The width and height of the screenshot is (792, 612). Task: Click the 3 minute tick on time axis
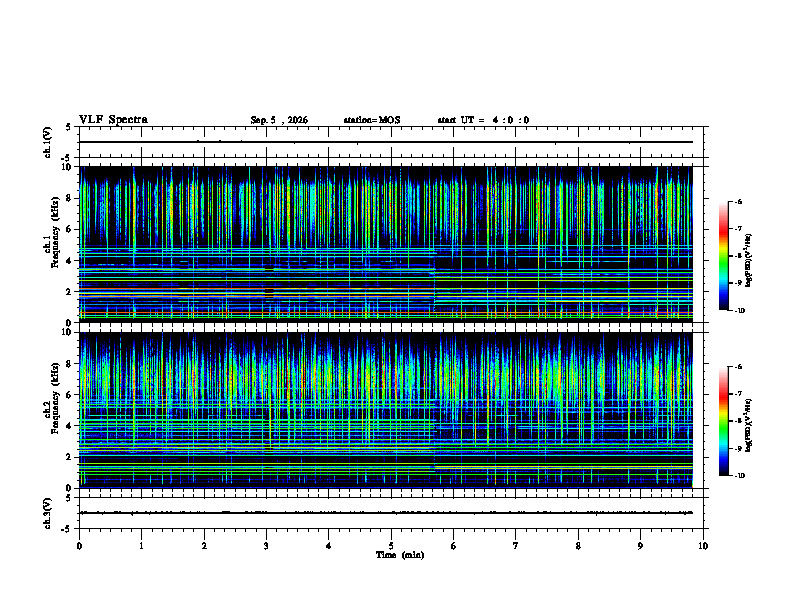pyautogui.click(x=267, y=546)
